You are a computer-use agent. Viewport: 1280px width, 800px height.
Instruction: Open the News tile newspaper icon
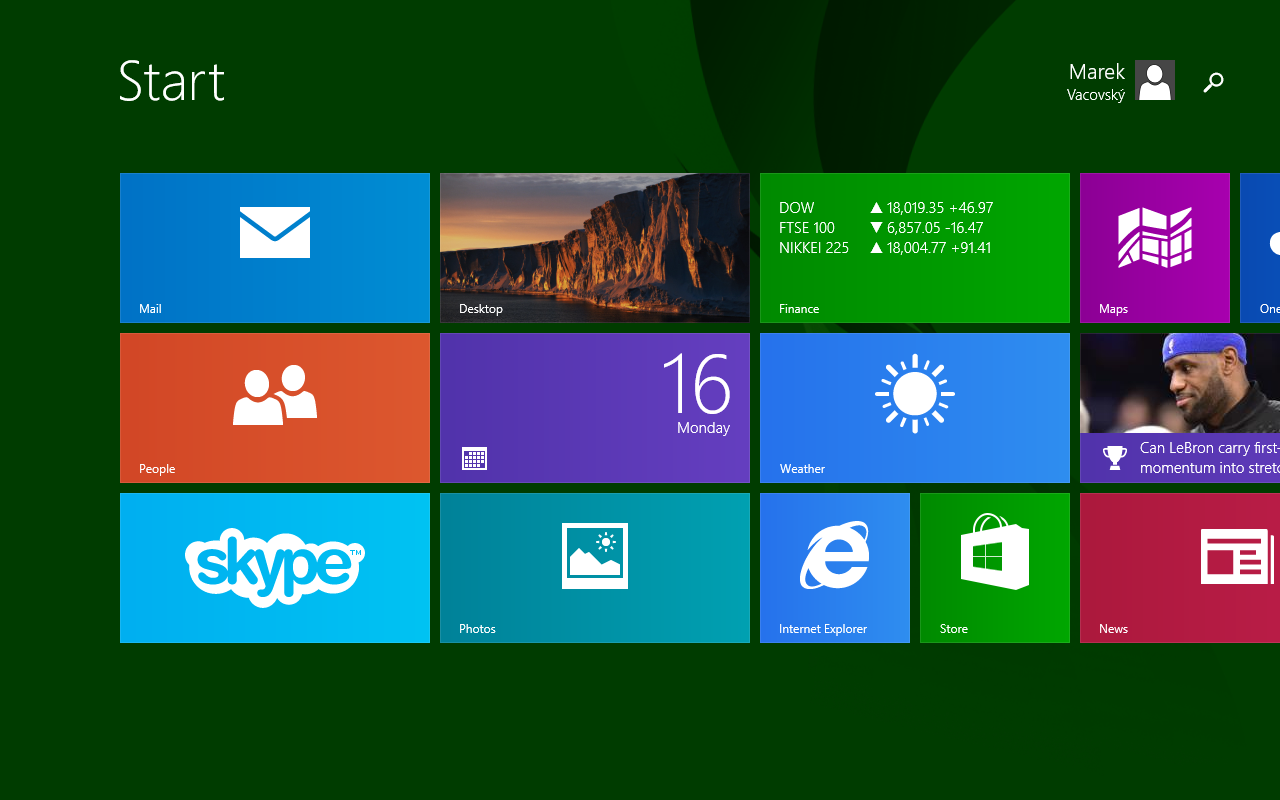click(x=1238, y=556)
